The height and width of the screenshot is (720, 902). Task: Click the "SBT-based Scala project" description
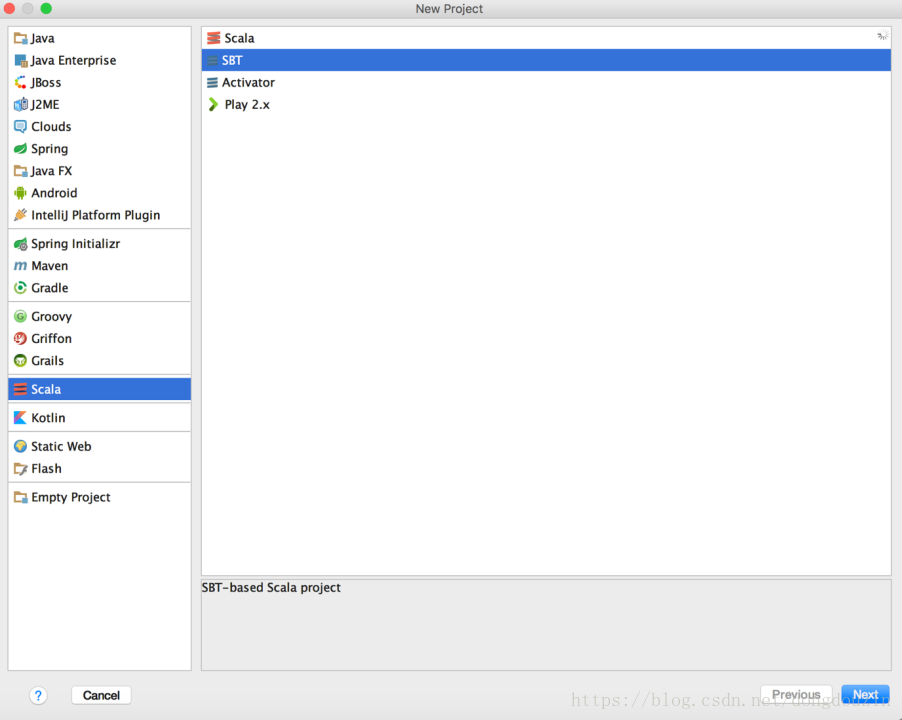click(271, 588)
